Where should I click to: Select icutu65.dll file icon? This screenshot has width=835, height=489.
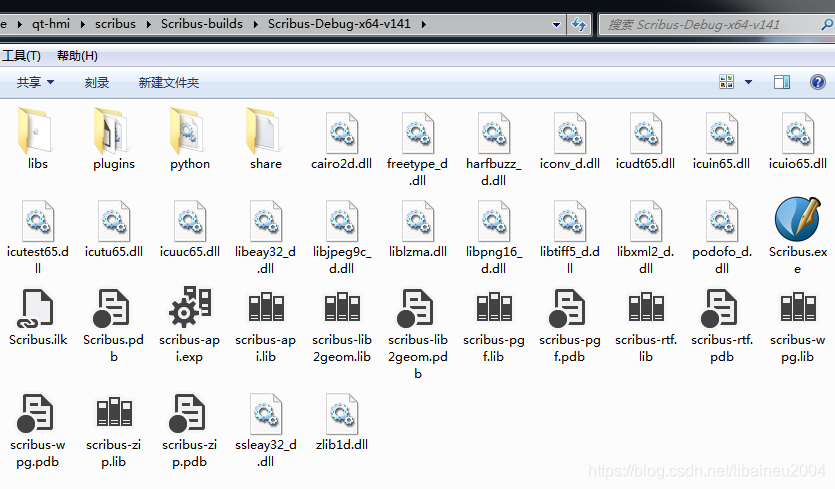[114, 221]
